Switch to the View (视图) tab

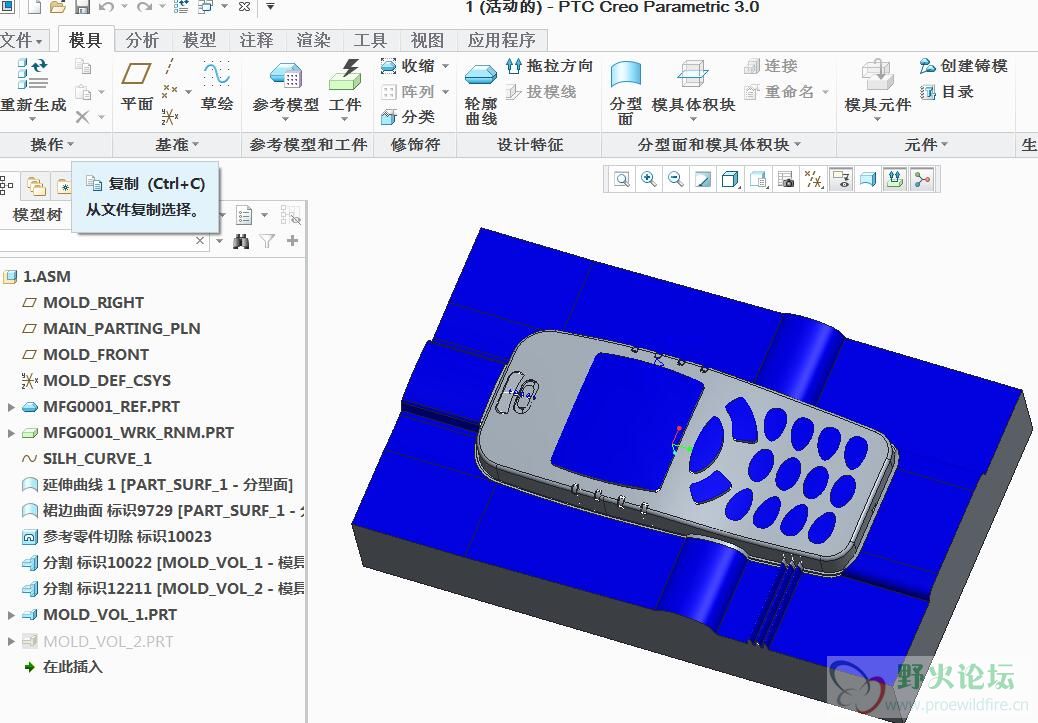coord(426,40)
